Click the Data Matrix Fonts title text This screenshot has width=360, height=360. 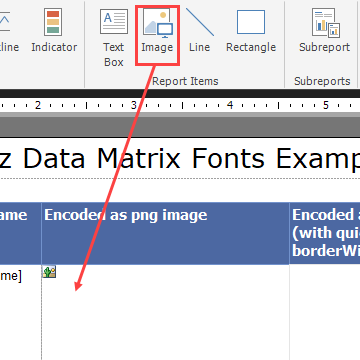pyautogui.click(x=180, y=158)
